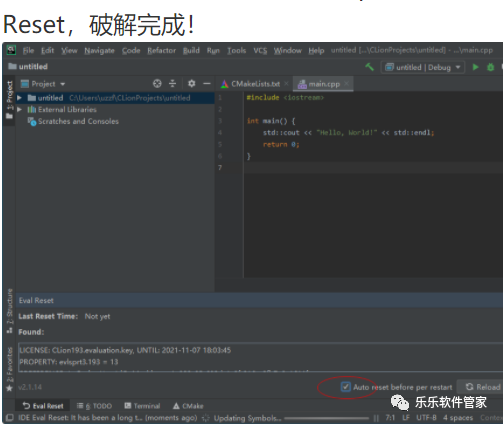503x425 pixels.
Task: Switch to the main.cpp editor tab
Action: (x=323, y=84)
